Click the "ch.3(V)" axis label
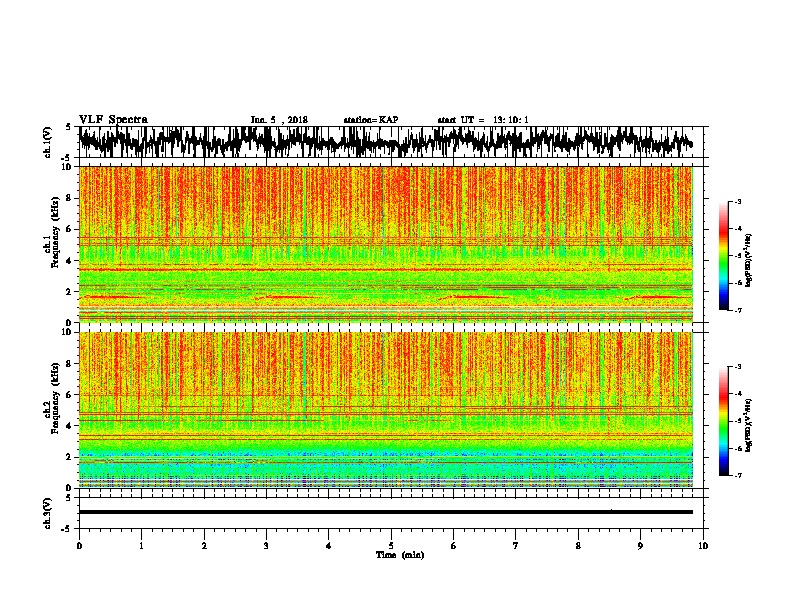This screenshot has height=612, width=792. click(48, 513)
